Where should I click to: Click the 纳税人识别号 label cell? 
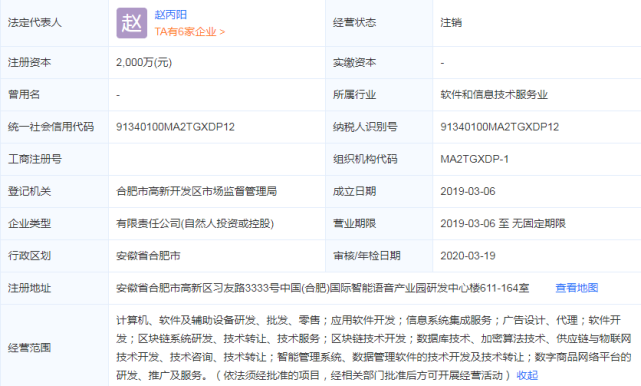click(x=379, y=127)
